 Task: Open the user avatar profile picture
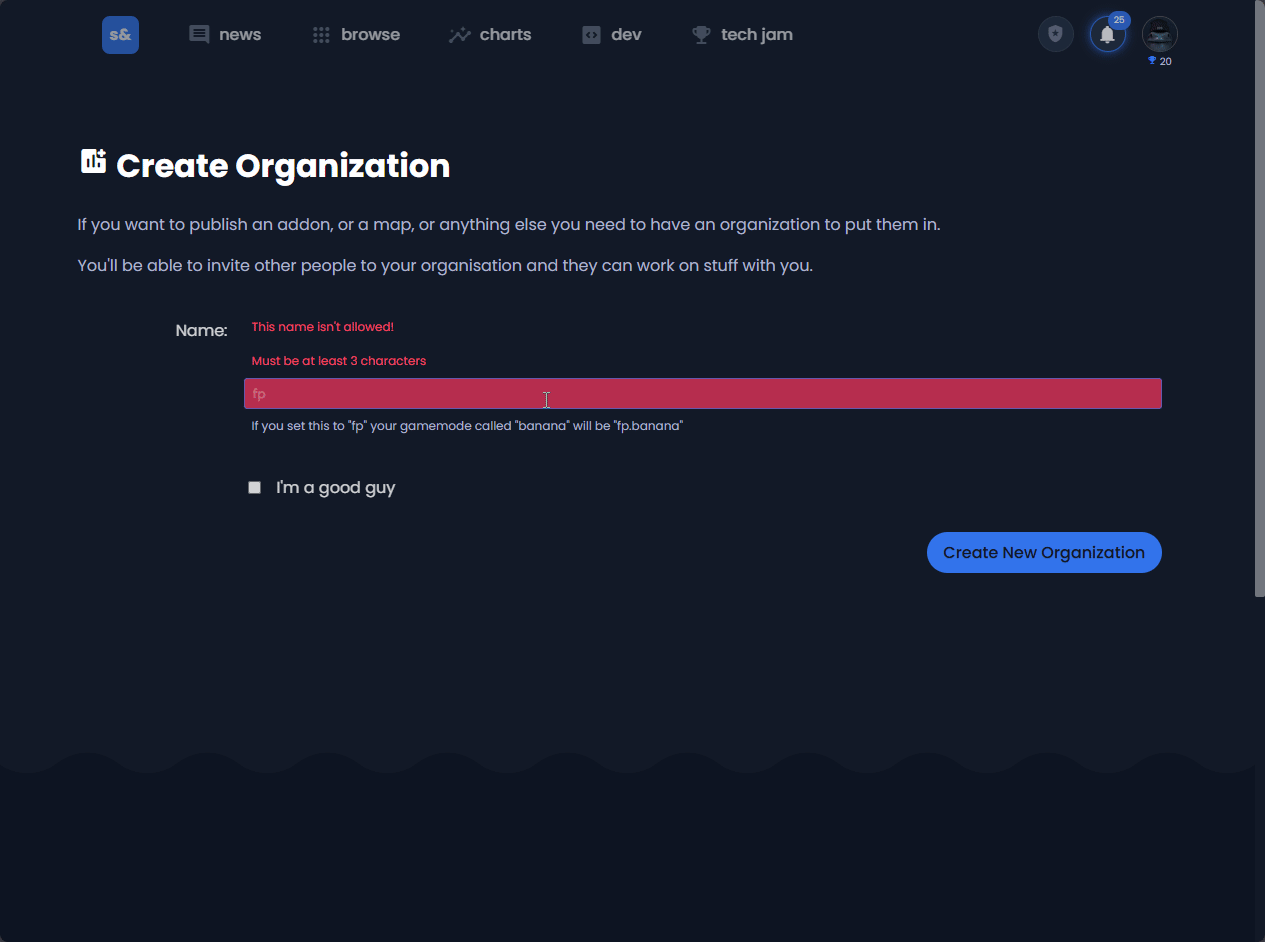(1159, 34)
